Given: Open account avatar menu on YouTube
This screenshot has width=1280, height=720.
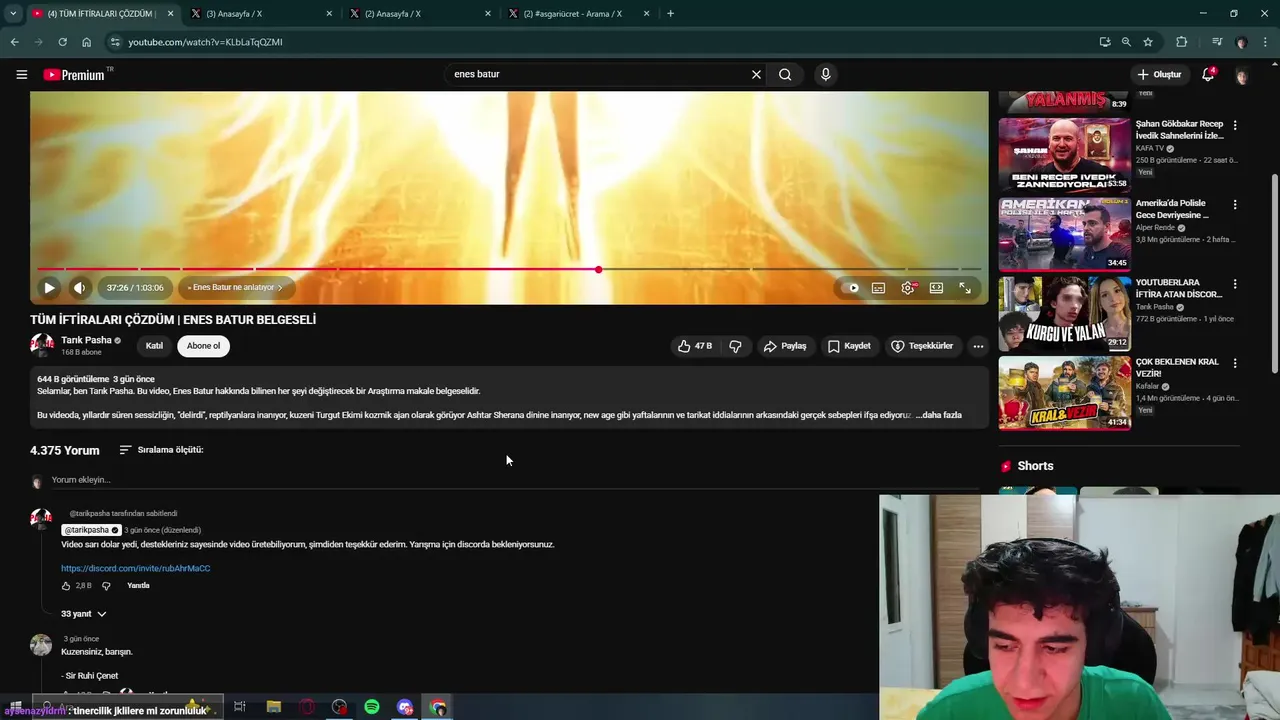Looking at the screenshot, I should tap(1242, 75).
